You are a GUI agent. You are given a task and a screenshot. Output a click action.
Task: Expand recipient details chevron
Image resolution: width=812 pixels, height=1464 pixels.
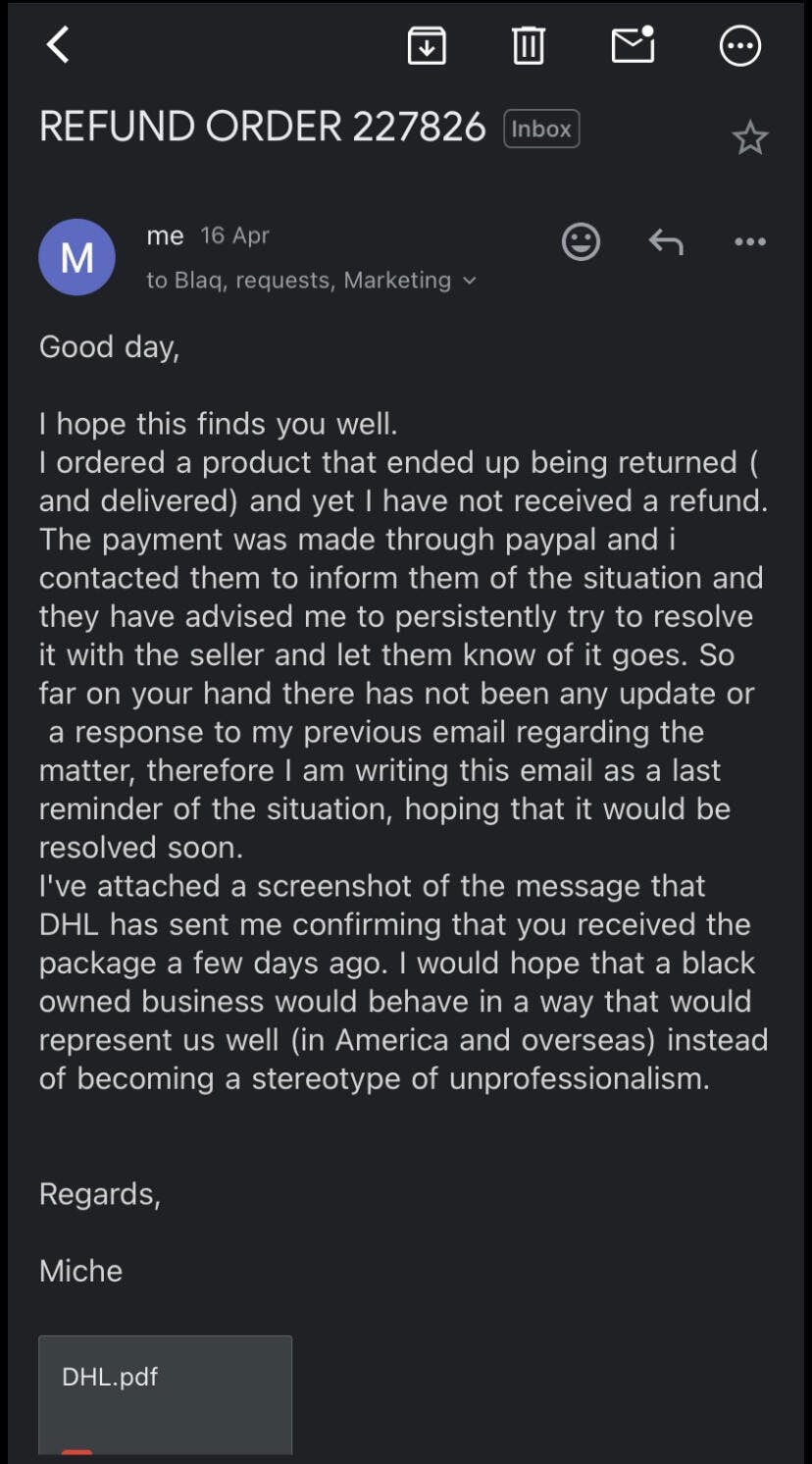pyautogui.click(x=470, y=281)
